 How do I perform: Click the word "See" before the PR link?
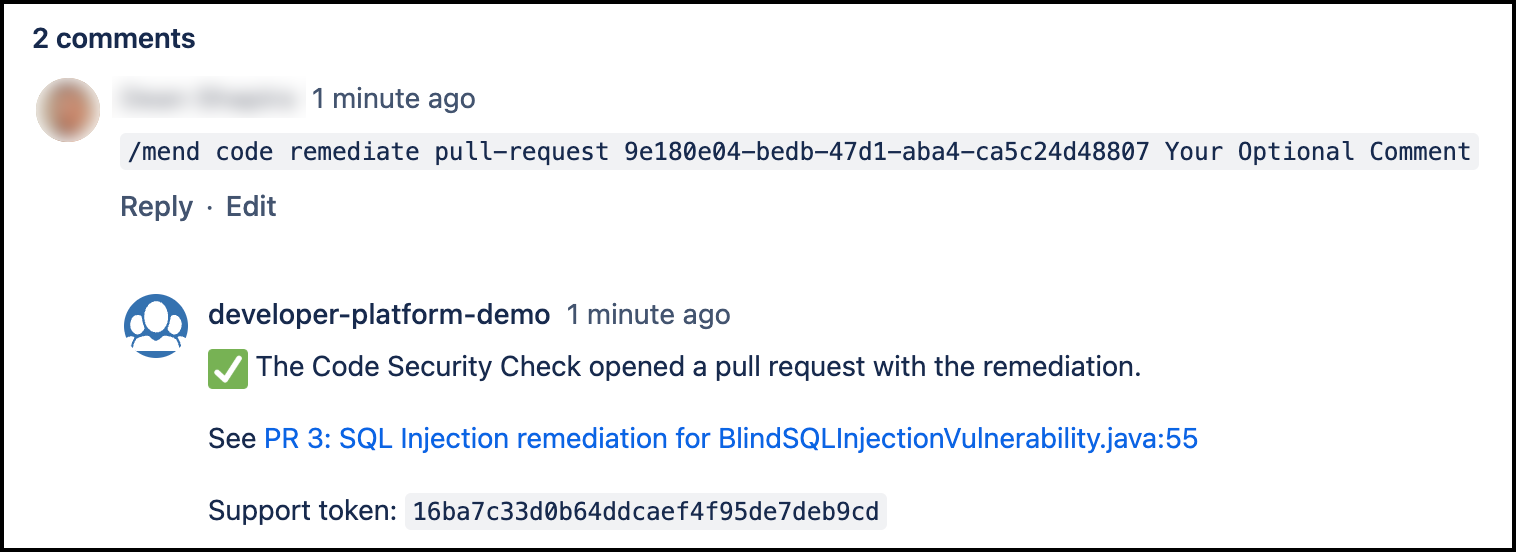pyautogui.click(x=232, y=439)
